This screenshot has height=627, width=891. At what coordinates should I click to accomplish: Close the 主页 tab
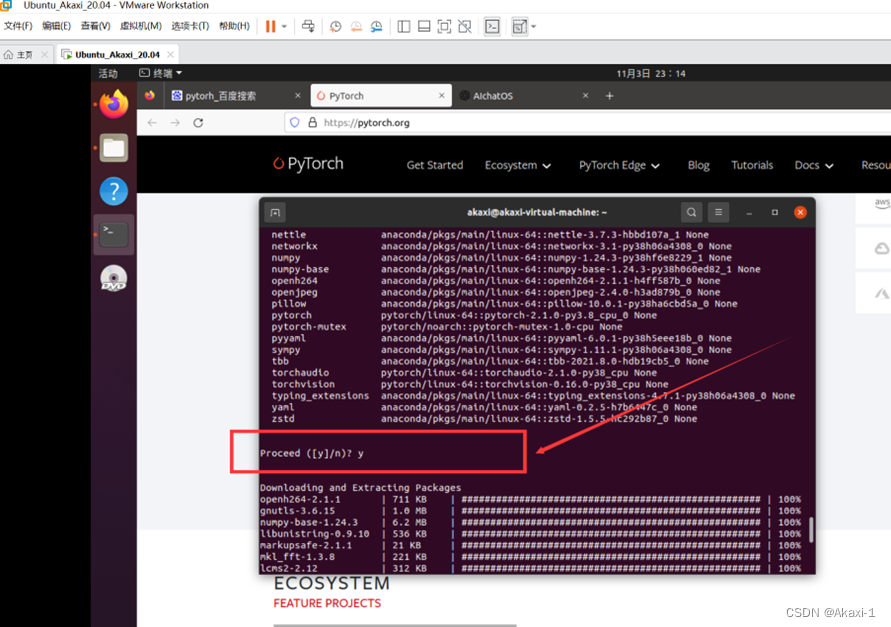click(44, 55)
